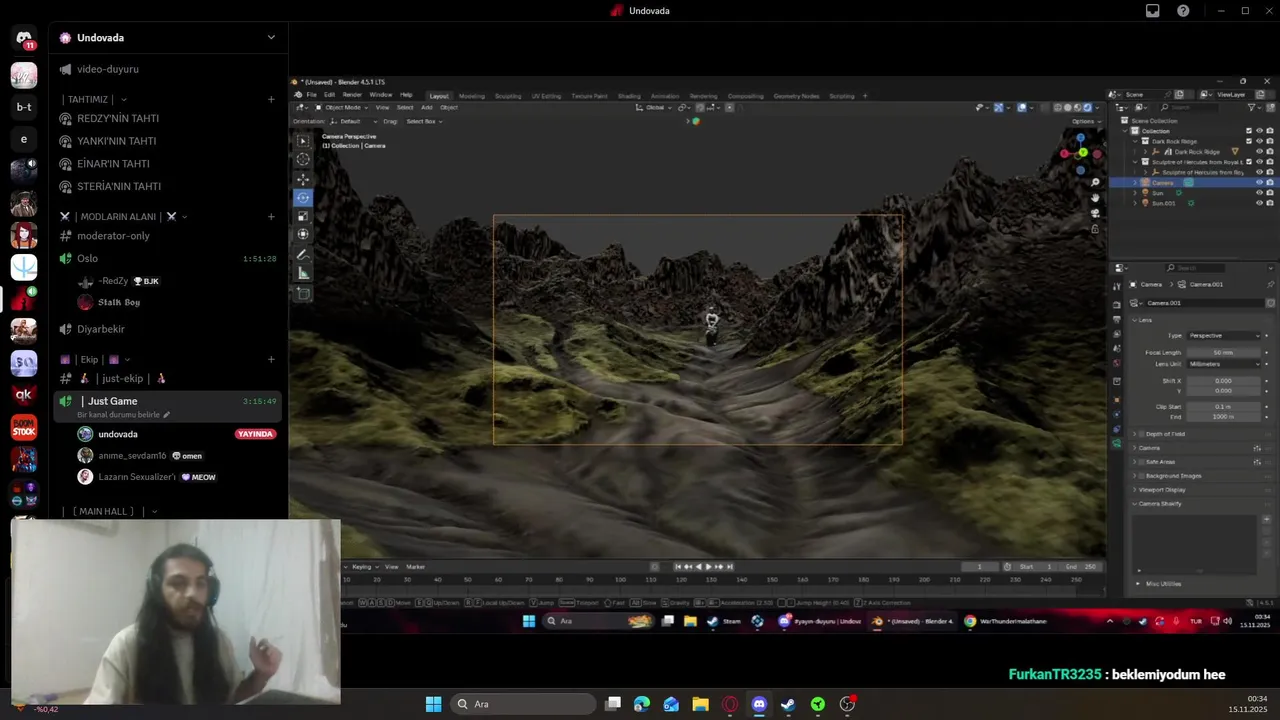Select the Cursor tool in Blender toolbar

(303, 159)
